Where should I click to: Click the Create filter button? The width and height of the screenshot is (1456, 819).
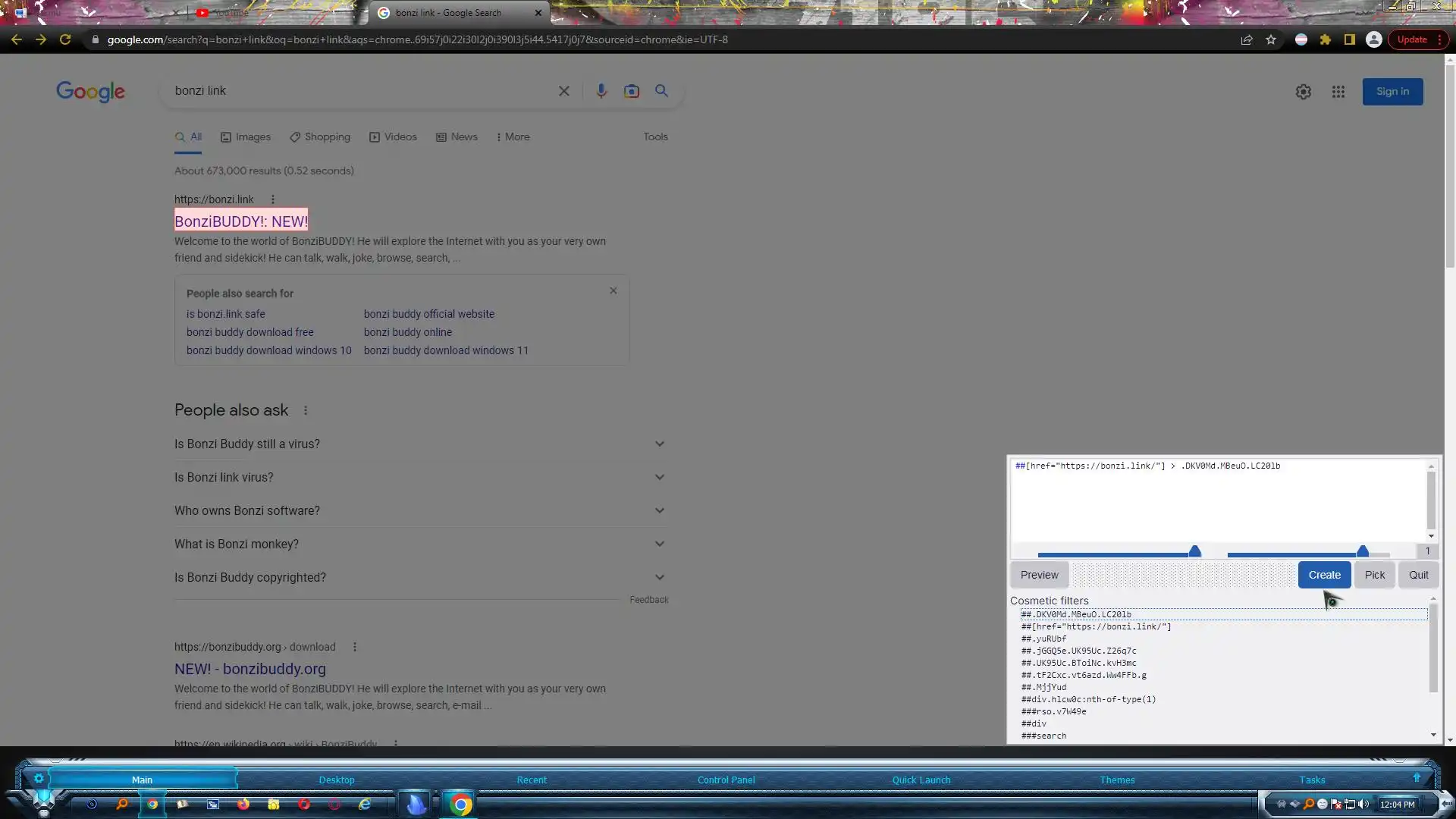click(1323, 575)
